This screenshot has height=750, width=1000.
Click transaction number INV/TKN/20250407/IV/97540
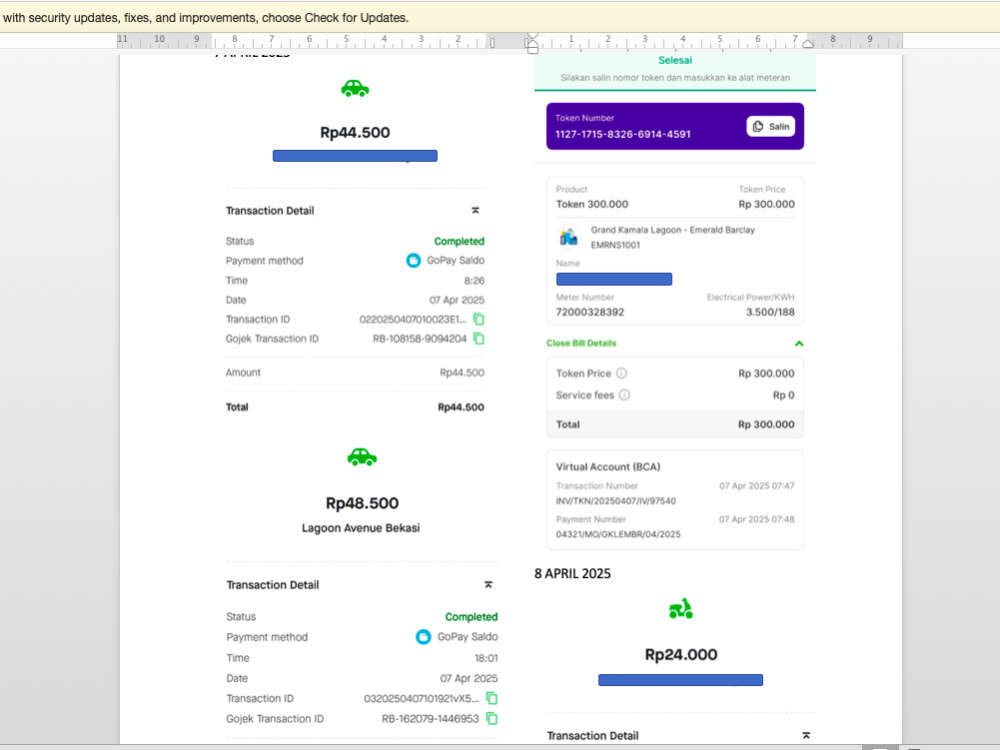616,501
